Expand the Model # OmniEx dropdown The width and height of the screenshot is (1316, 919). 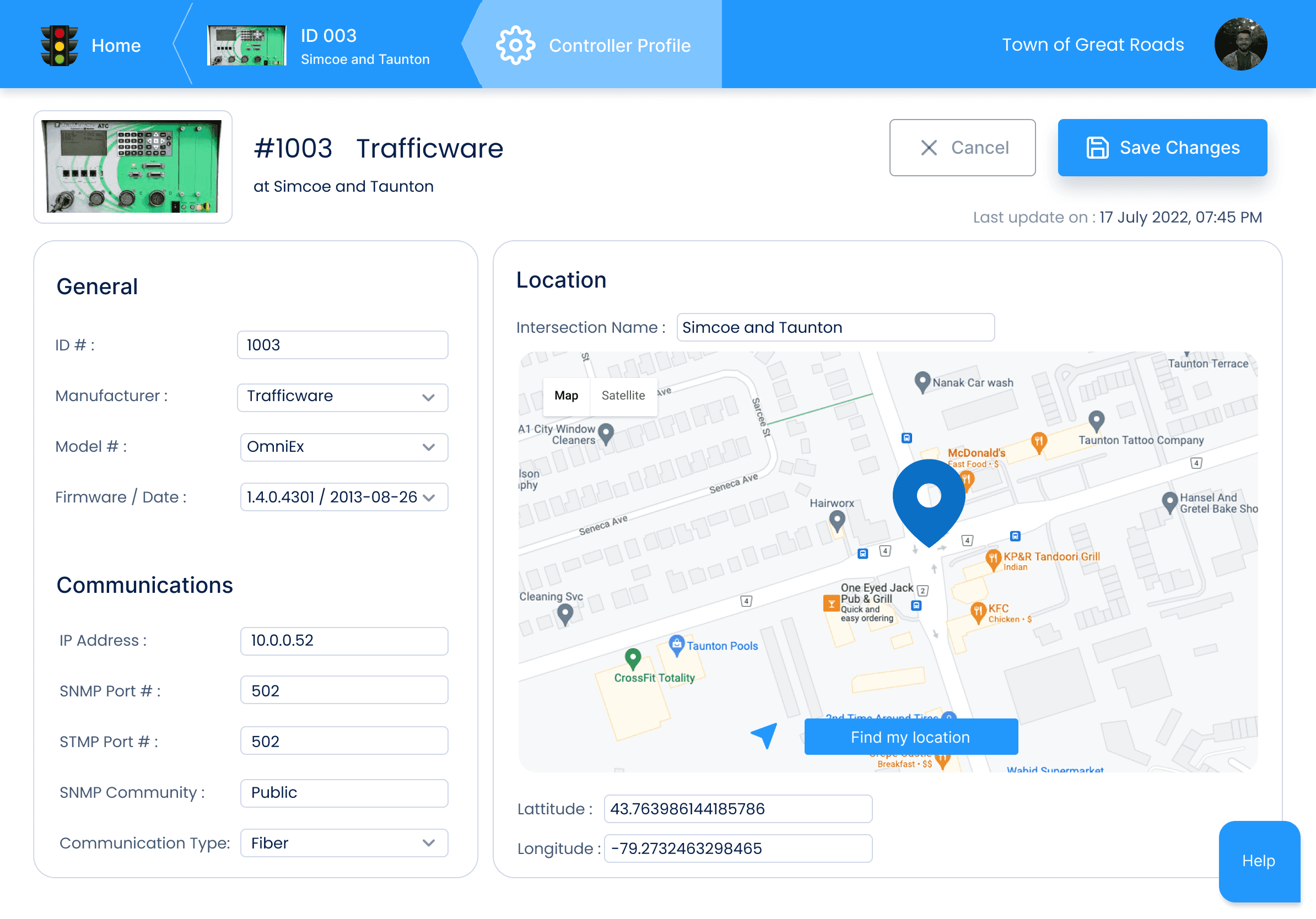click(x=344, y=447)
